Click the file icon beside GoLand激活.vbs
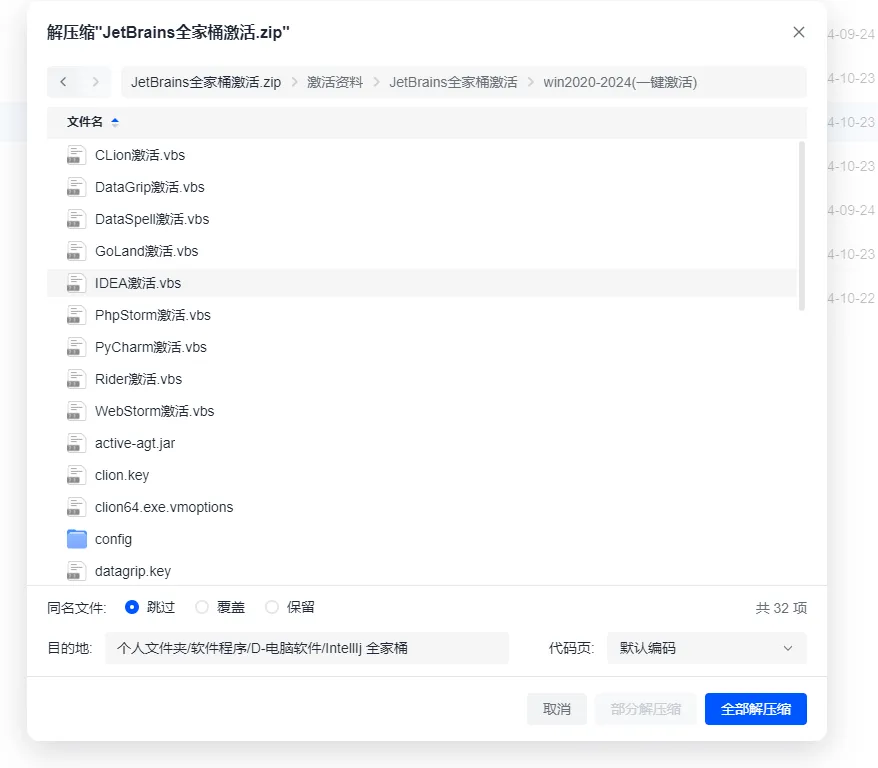The height and width of the screenshot is (768, 878). pyautogui.click(x=76, y=251)
